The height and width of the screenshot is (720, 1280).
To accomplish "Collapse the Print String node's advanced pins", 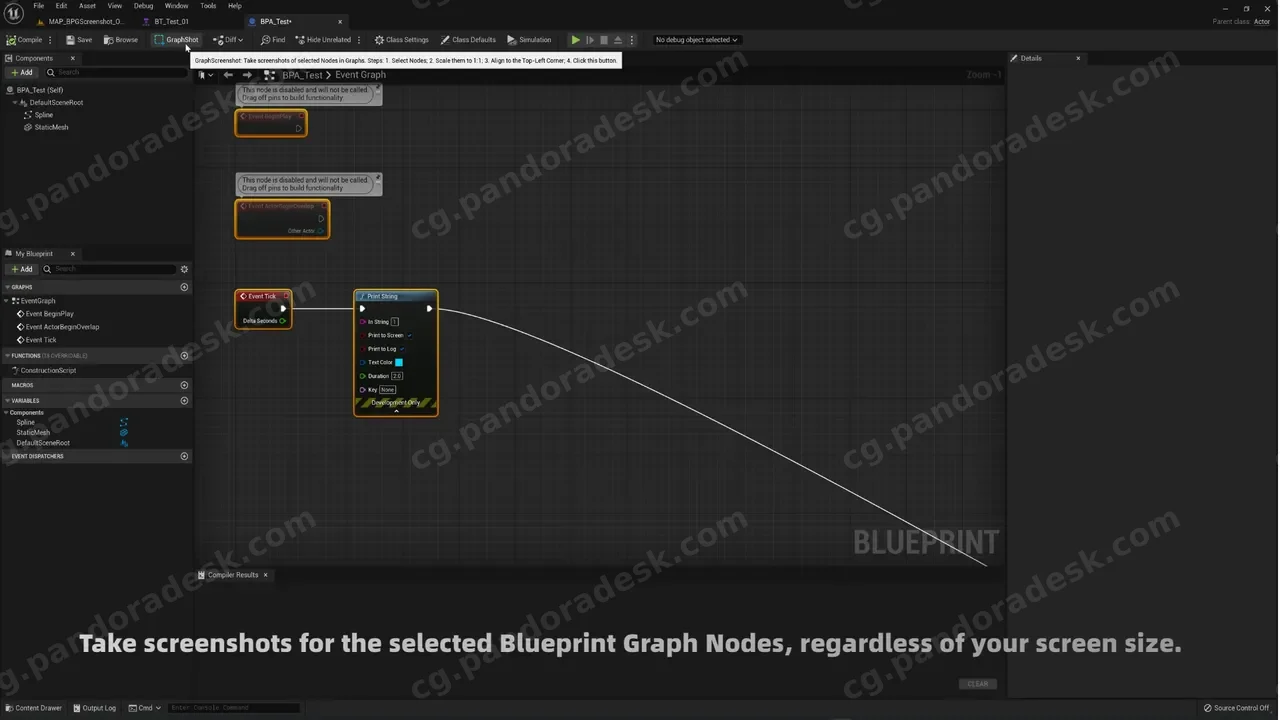I will 396,410.
